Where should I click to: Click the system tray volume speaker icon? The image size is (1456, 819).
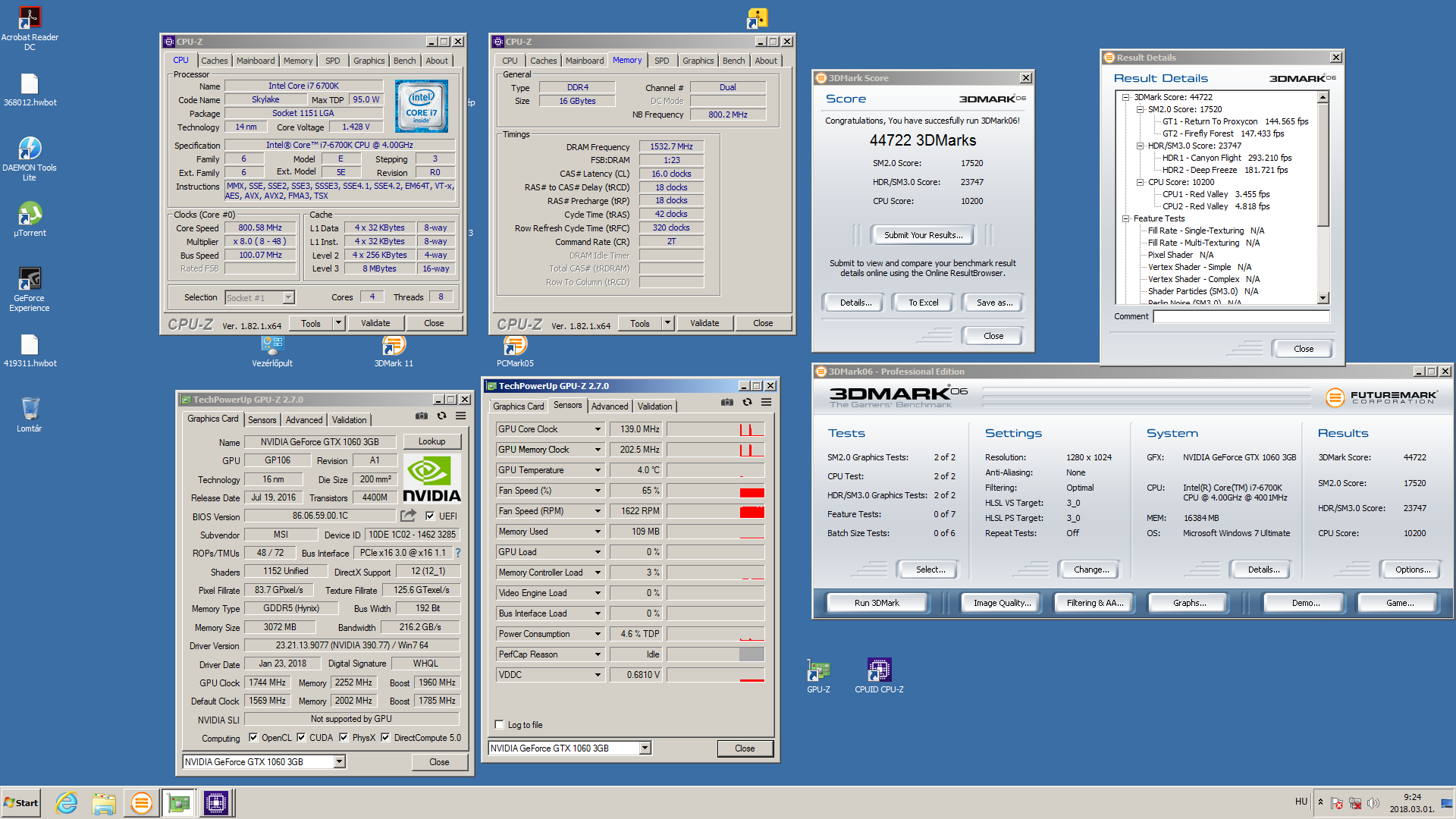(x=1373, y=803)
